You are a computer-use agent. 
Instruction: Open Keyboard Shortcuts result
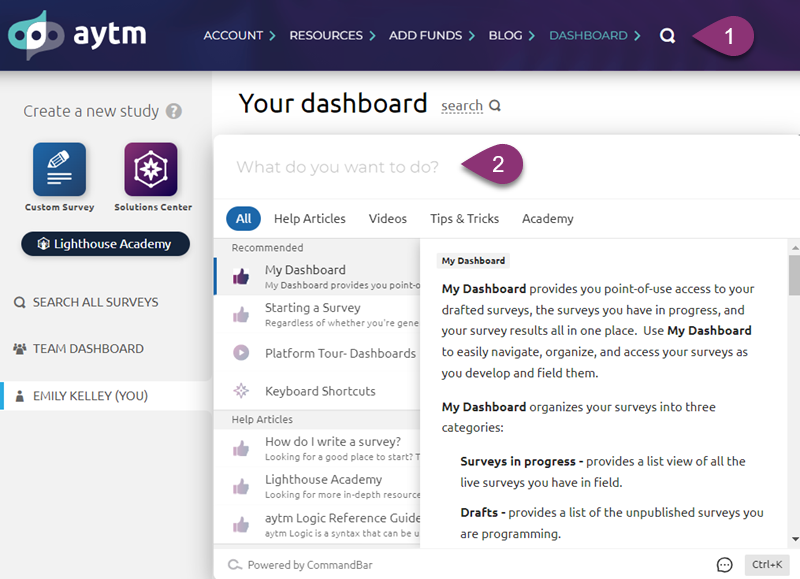click(x=317, y=391)
